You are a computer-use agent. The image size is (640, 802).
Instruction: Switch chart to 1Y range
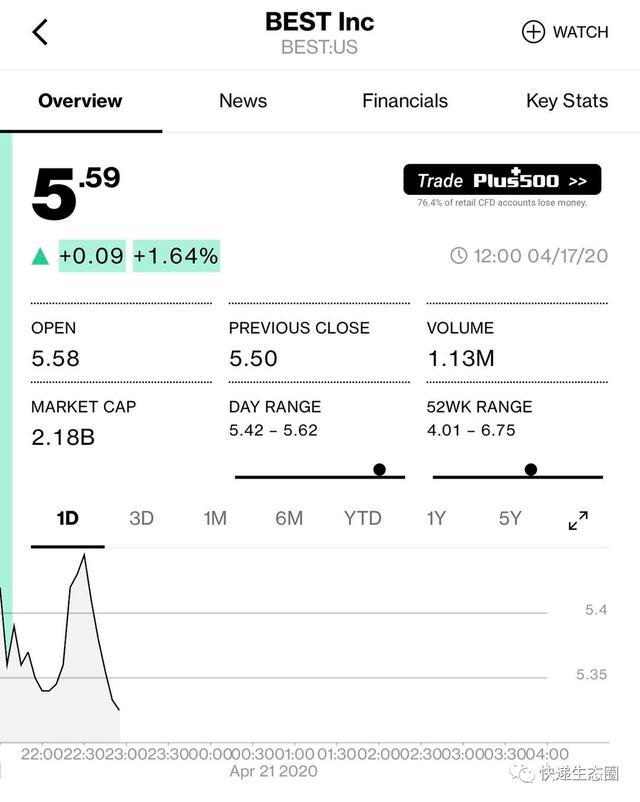[436, 518]
